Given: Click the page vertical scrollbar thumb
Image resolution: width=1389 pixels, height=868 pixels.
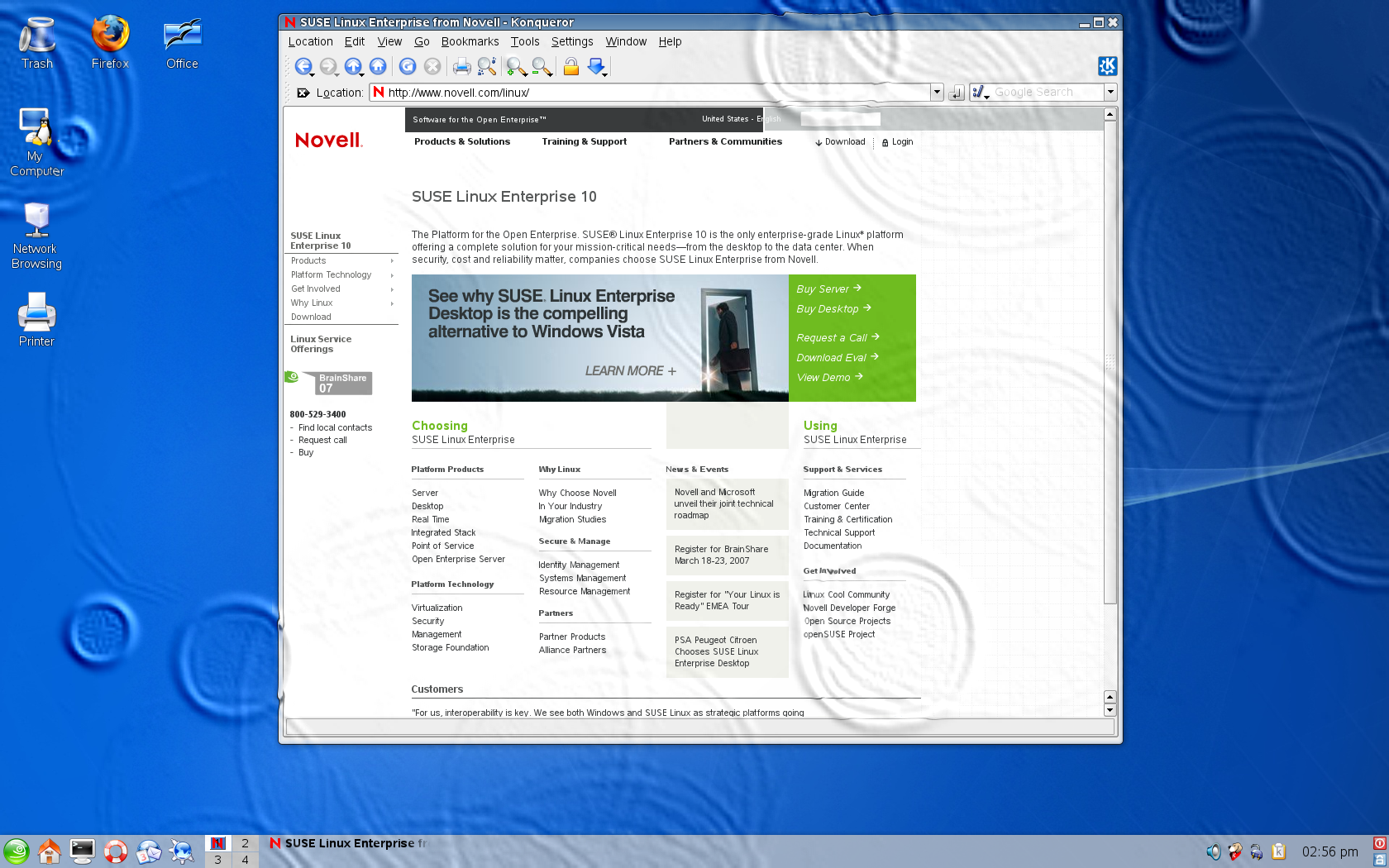Looking at the screenshot, I should (x=1110, y=362).
